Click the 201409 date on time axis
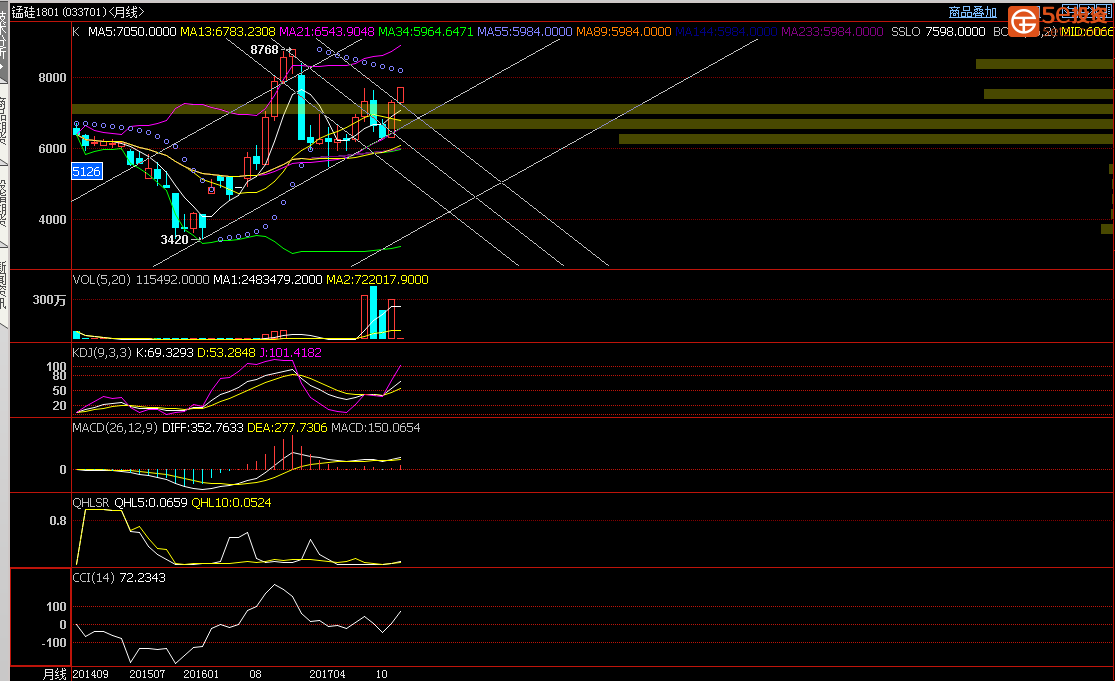The width and height of the screenshot is (1115, 681). click(91, 674)
